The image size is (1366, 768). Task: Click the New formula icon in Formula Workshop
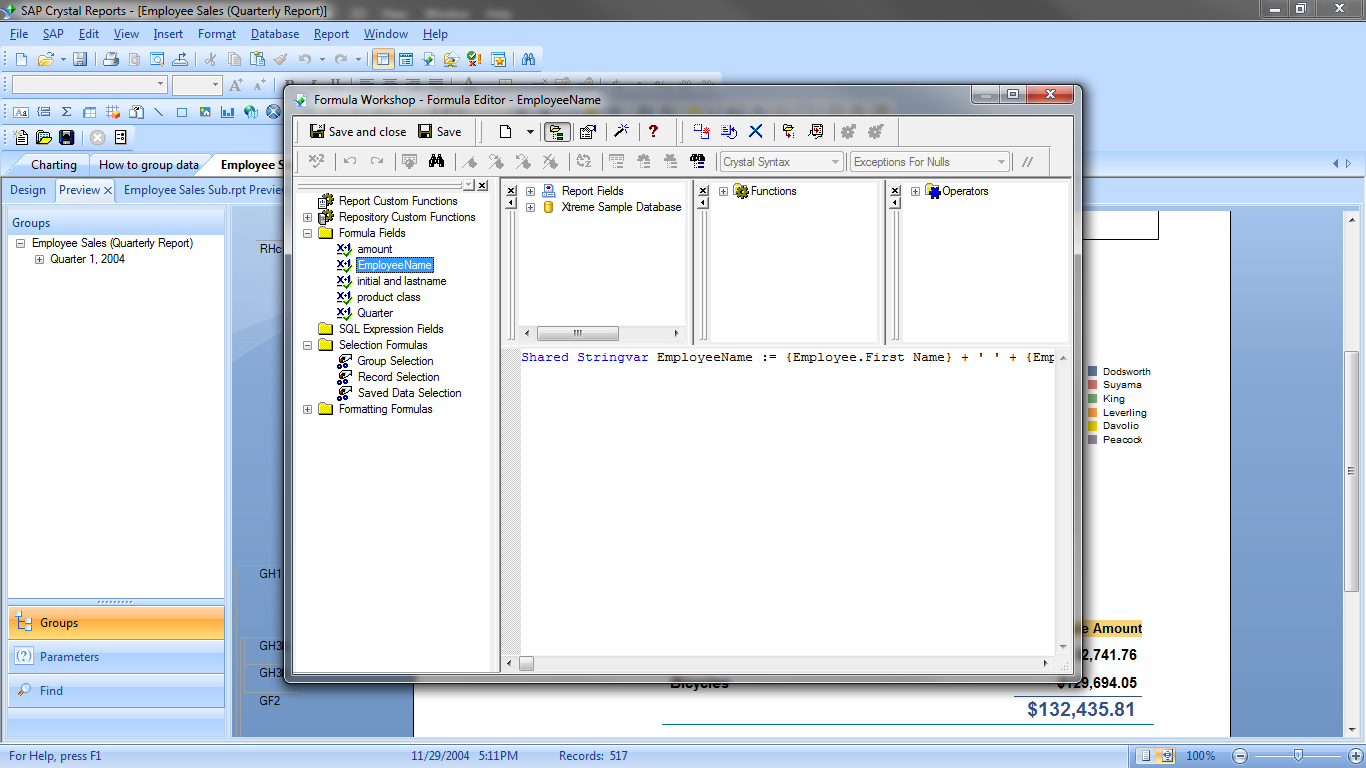tap(506, 131)
